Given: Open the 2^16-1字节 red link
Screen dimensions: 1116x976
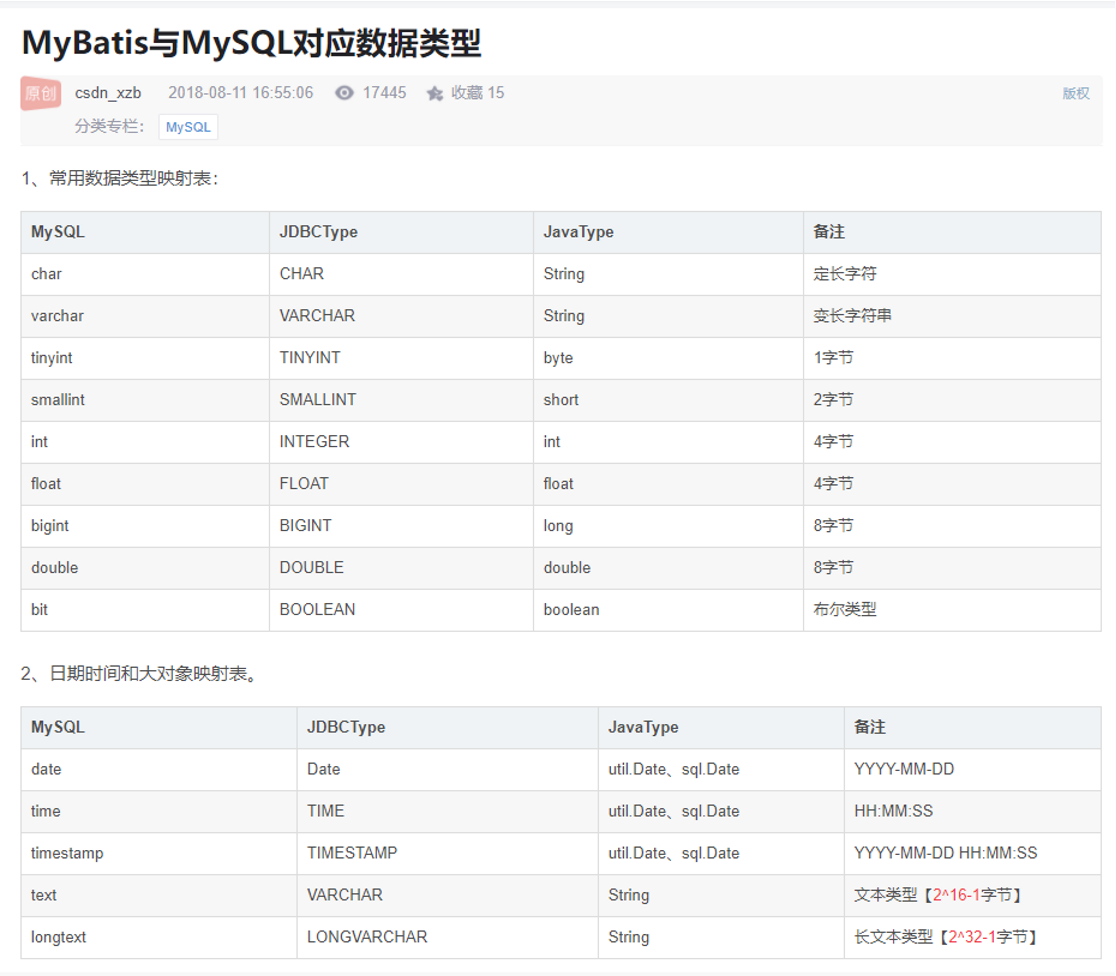Looking at the screenshot, I should (x=973, y=895).
